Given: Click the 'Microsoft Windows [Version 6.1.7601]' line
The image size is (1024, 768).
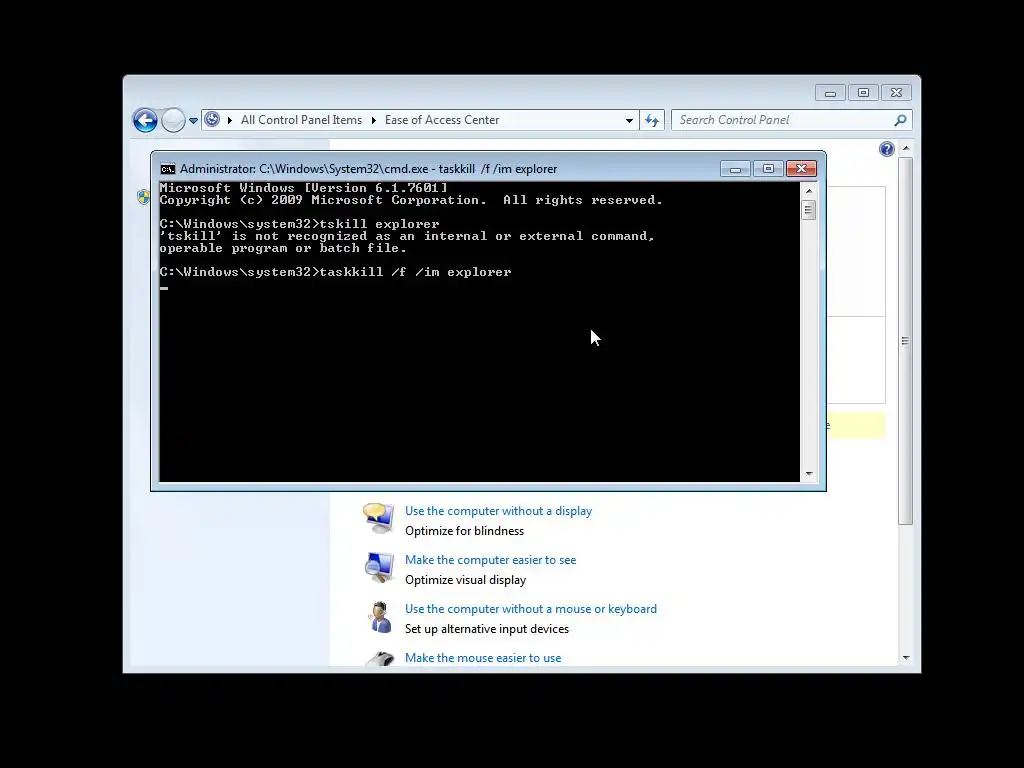Looking at the screenshot, I should pos(304,188).
